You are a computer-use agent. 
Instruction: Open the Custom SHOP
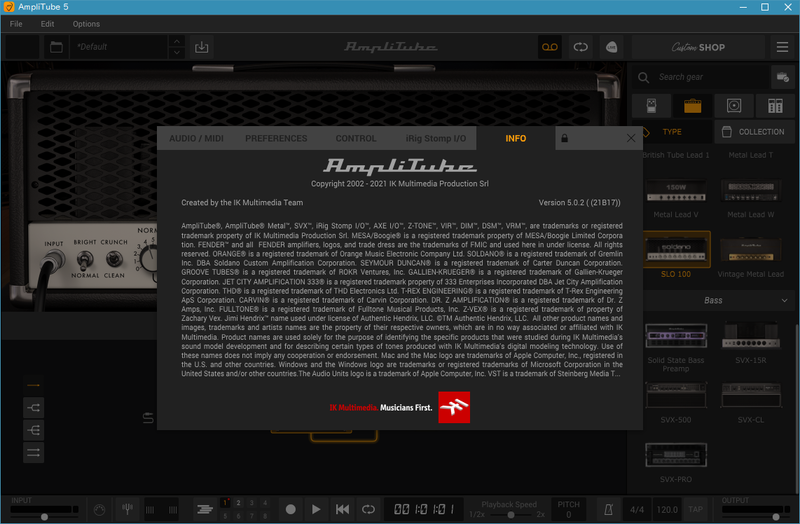click(698, 47)
